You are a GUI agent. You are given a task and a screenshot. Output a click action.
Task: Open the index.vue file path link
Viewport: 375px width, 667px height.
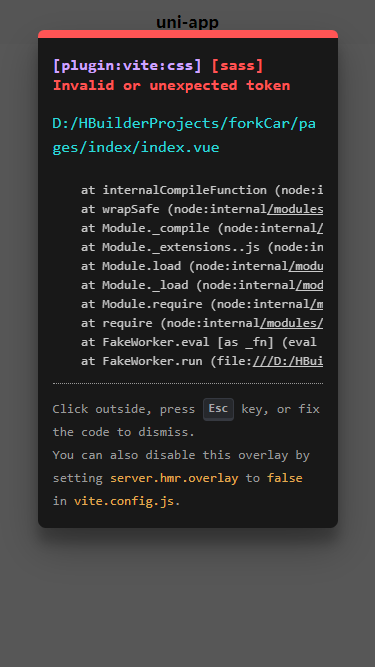[x=184, y=136]
